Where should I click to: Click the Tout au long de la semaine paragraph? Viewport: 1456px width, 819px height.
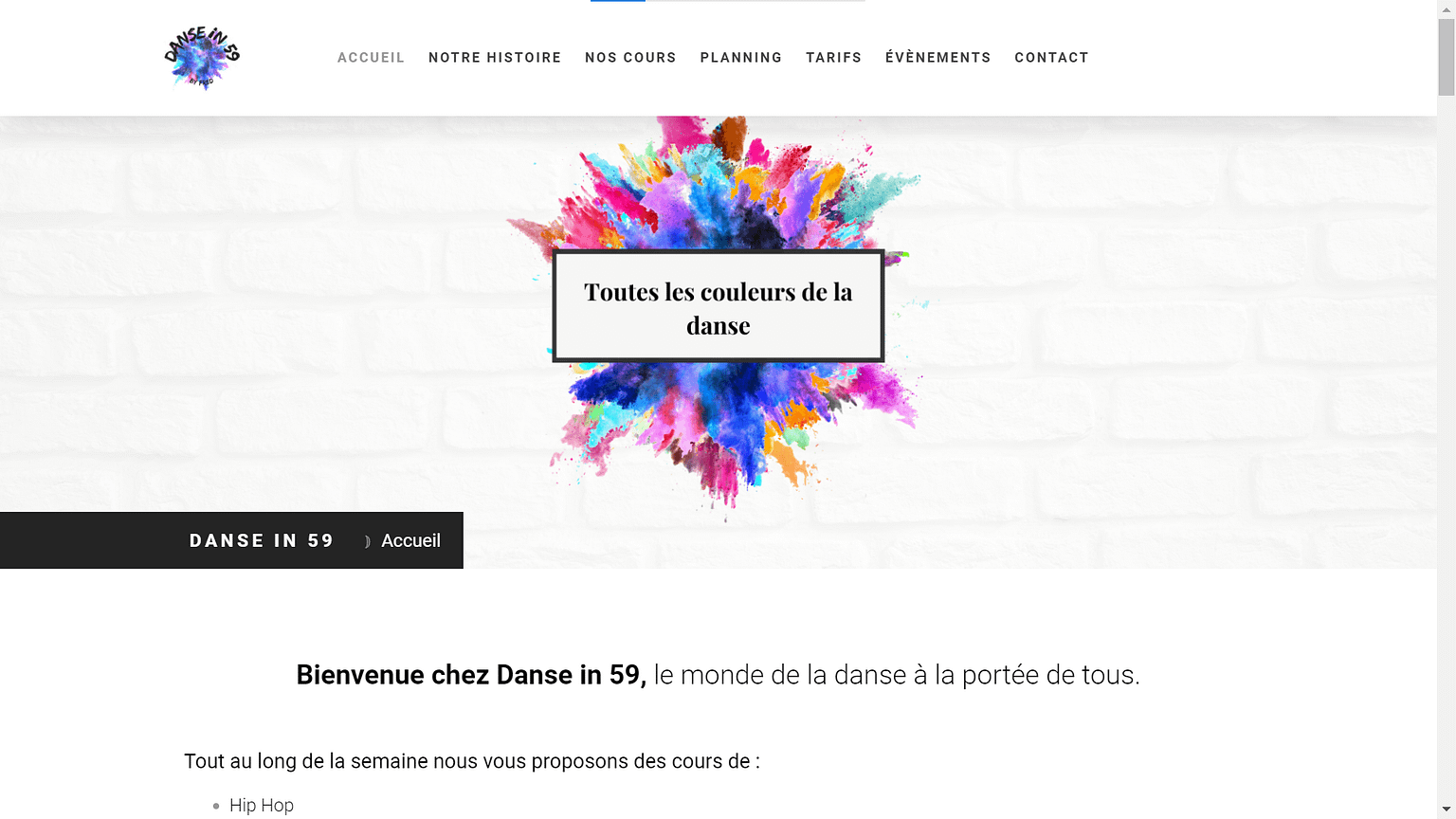[471, 761]
